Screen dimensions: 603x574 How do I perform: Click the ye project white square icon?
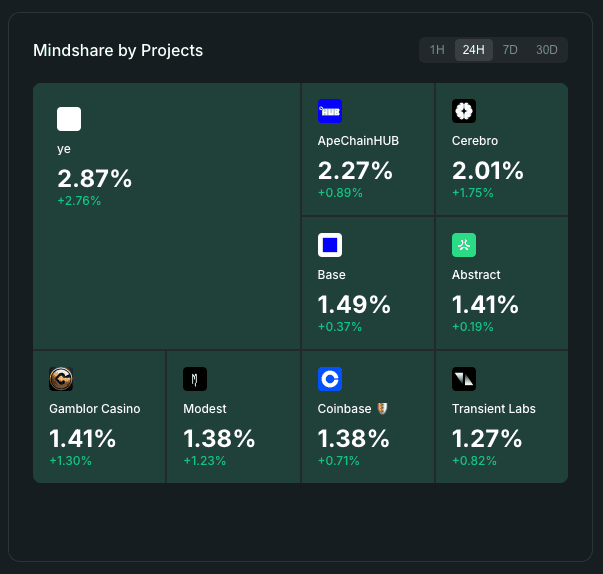click(x=69, y=119)
